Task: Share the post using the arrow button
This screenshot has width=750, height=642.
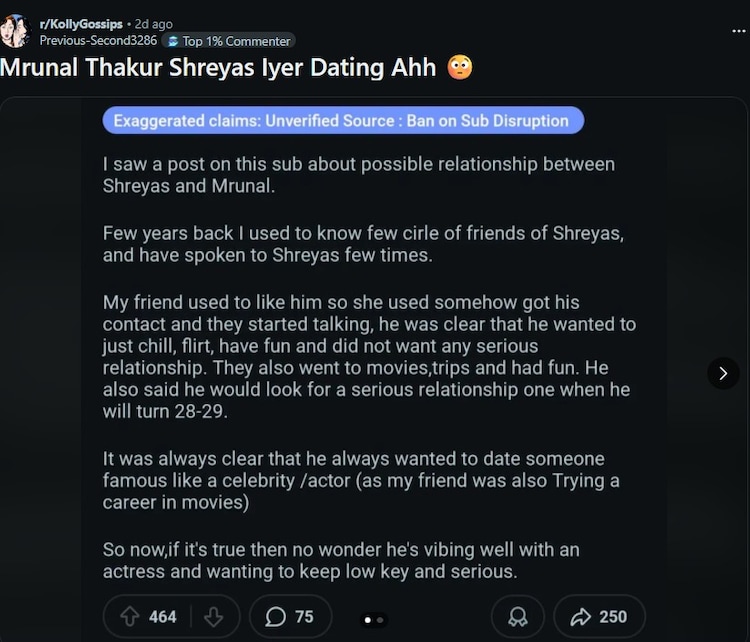Action: [x=582, y=617]
